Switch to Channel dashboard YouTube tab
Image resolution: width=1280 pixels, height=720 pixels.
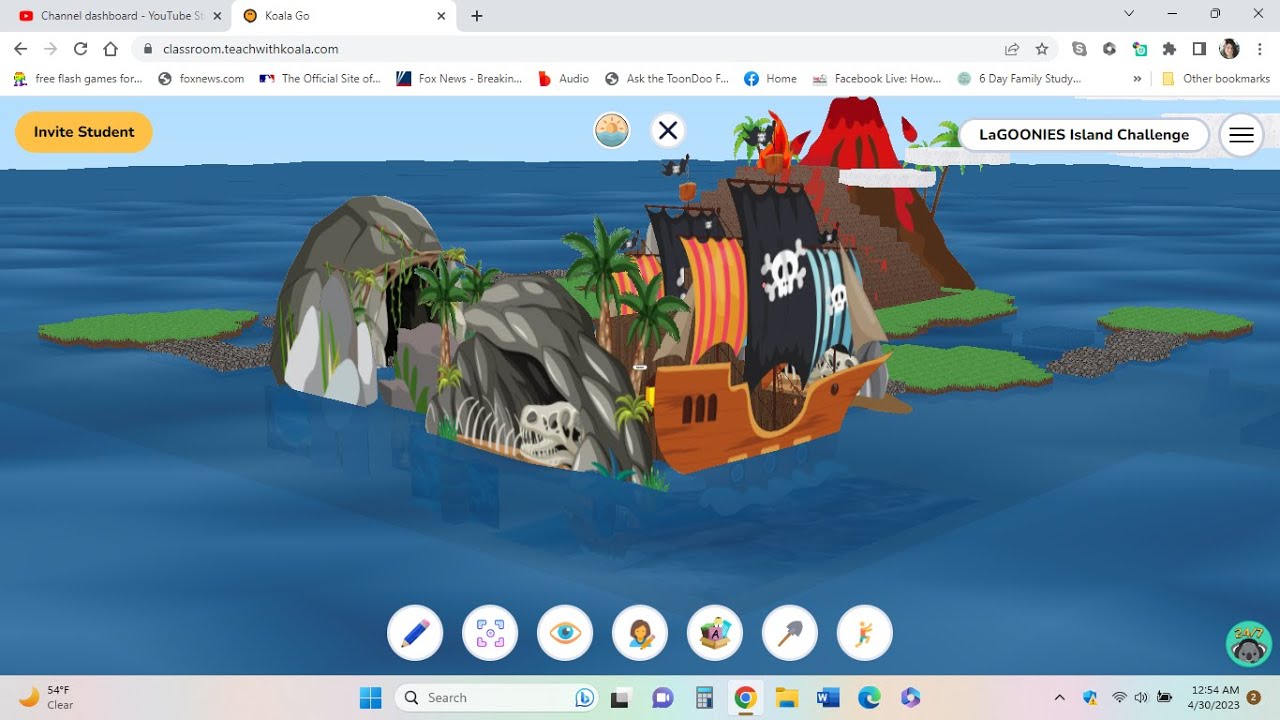120,16
